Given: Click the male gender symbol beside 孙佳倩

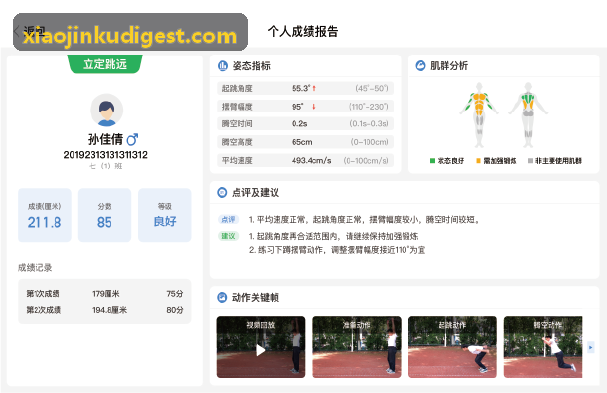Looking at the screenshot, I should [132, 139].
